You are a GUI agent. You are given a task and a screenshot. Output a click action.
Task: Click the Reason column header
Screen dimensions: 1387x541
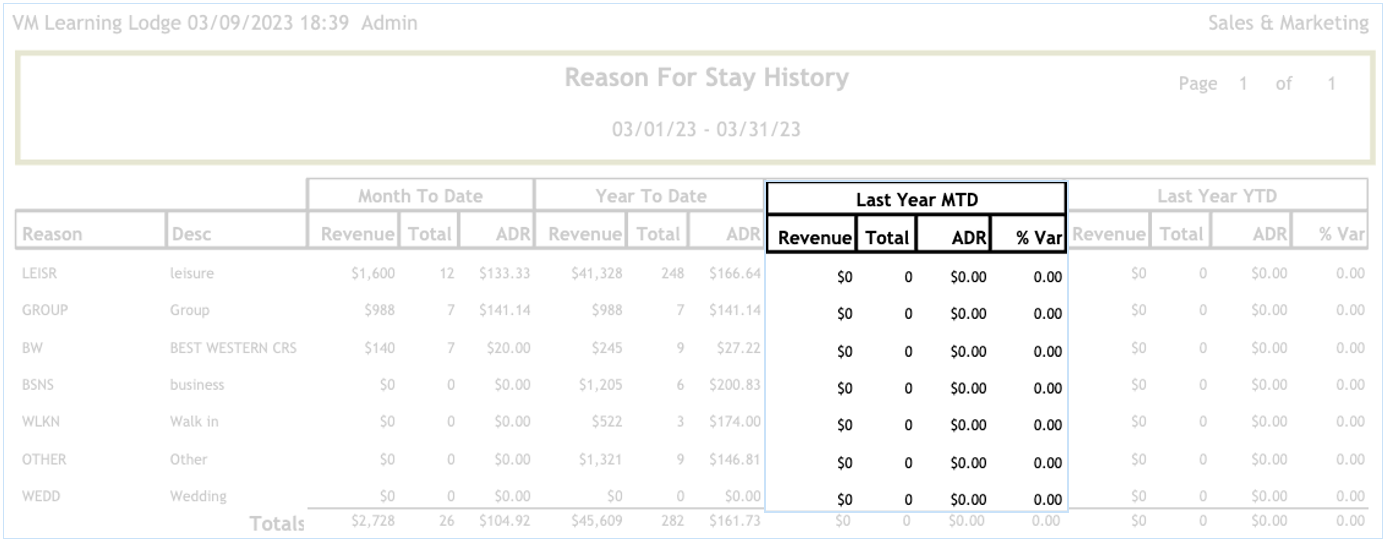click(52, 234)
